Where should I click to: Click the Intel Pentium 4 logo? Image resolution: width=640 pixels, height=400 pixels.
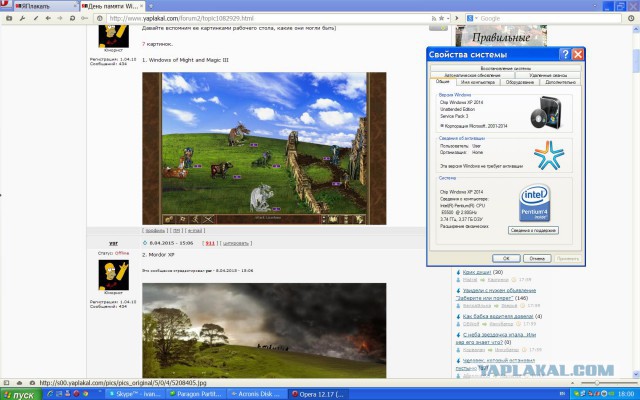[x=535, y=203]
